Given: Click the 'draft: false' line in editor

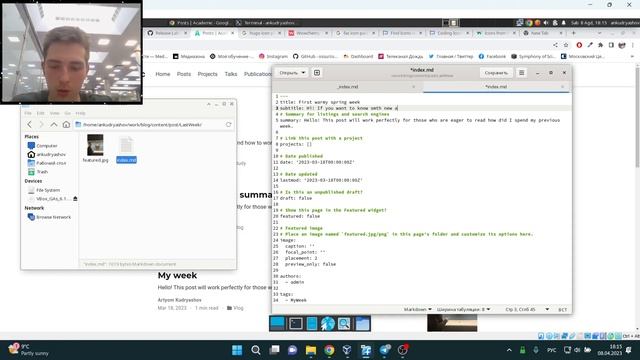Looking at the screenshot, I should [x=296, y=198].
